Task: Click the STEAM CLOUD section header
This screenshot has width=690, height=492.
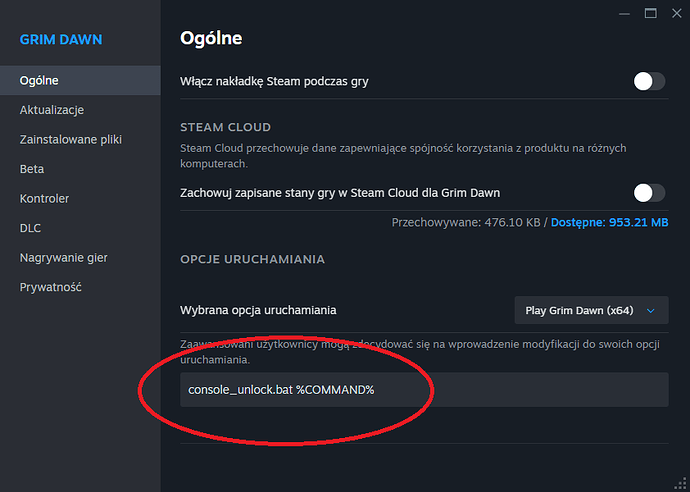Action: pos(225,127)
